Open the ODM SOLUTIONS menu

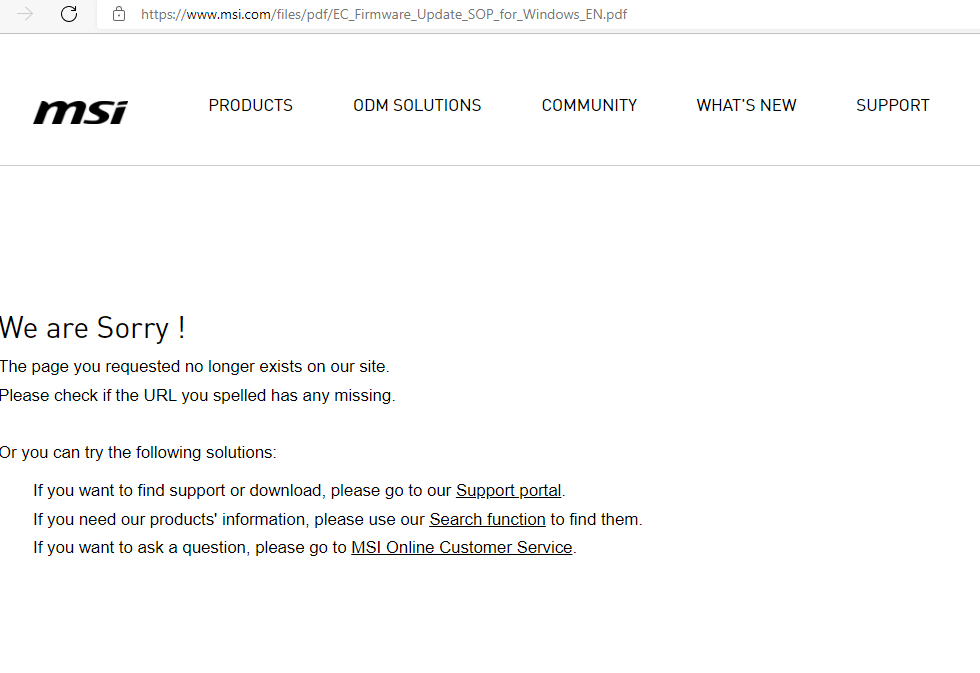pos(417,105)
